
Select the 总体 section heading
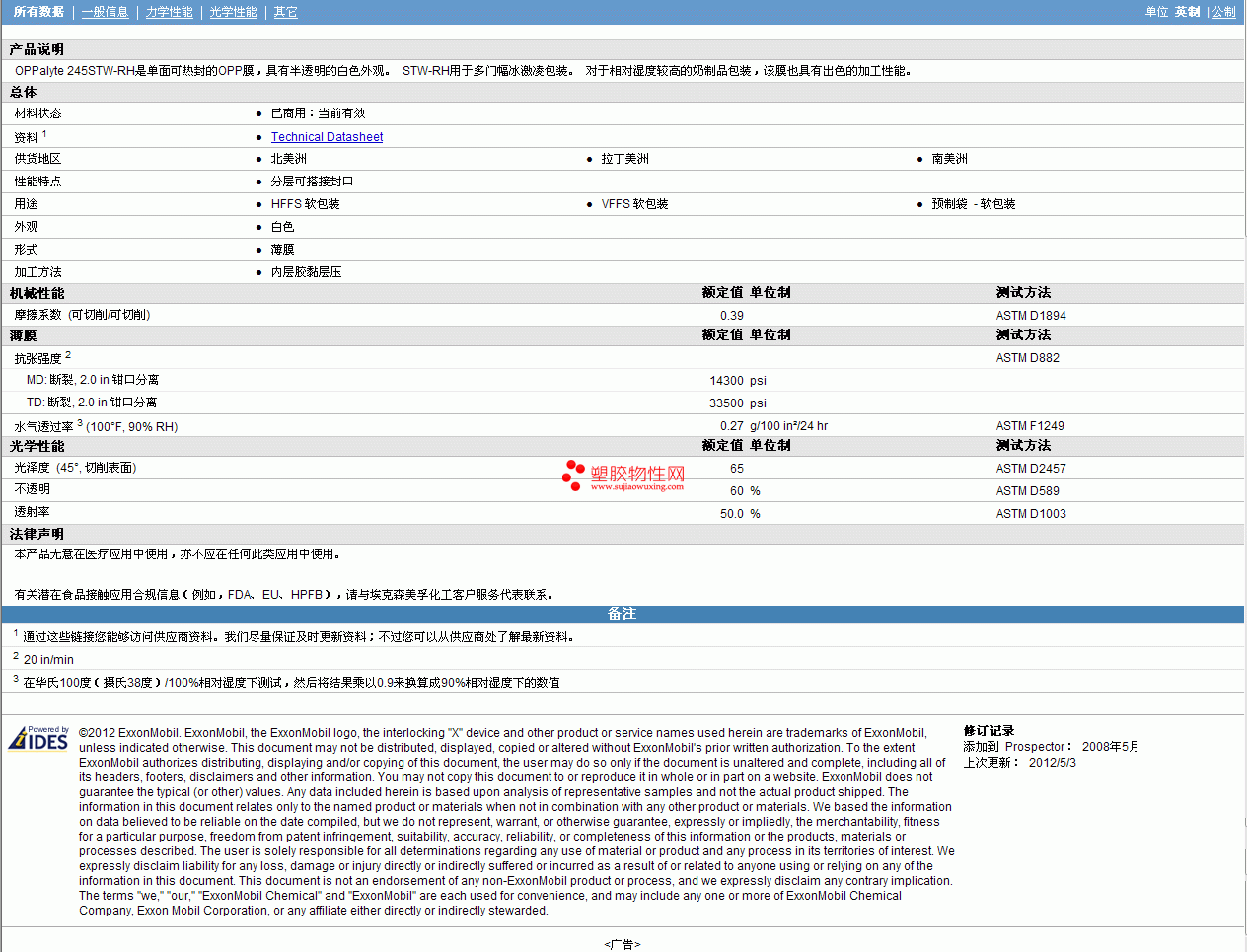point(23,92)
